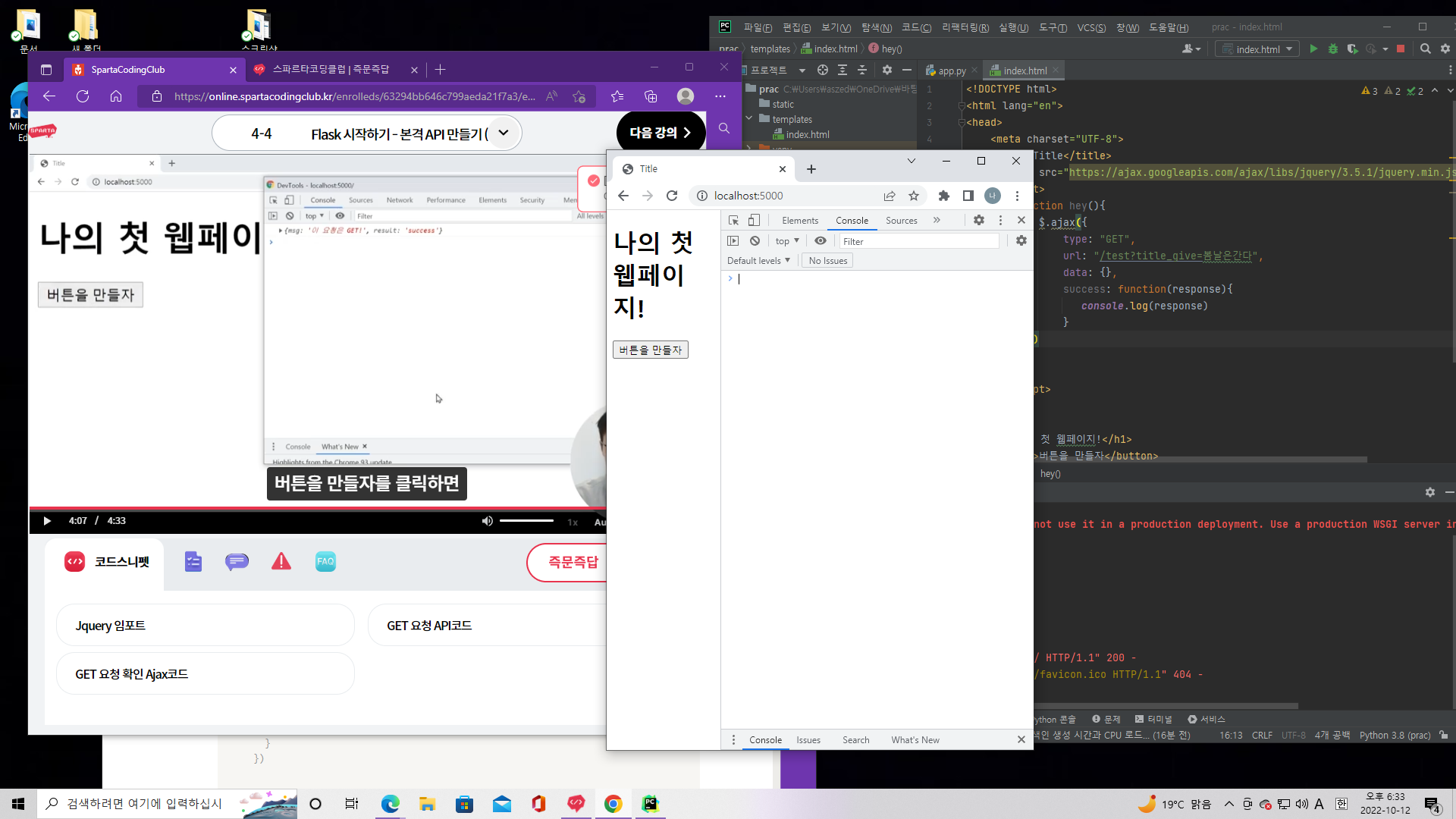Viewport: 1456px width, 819px height.
Task: Open the app.py editor tab
Action: (951, 71)
